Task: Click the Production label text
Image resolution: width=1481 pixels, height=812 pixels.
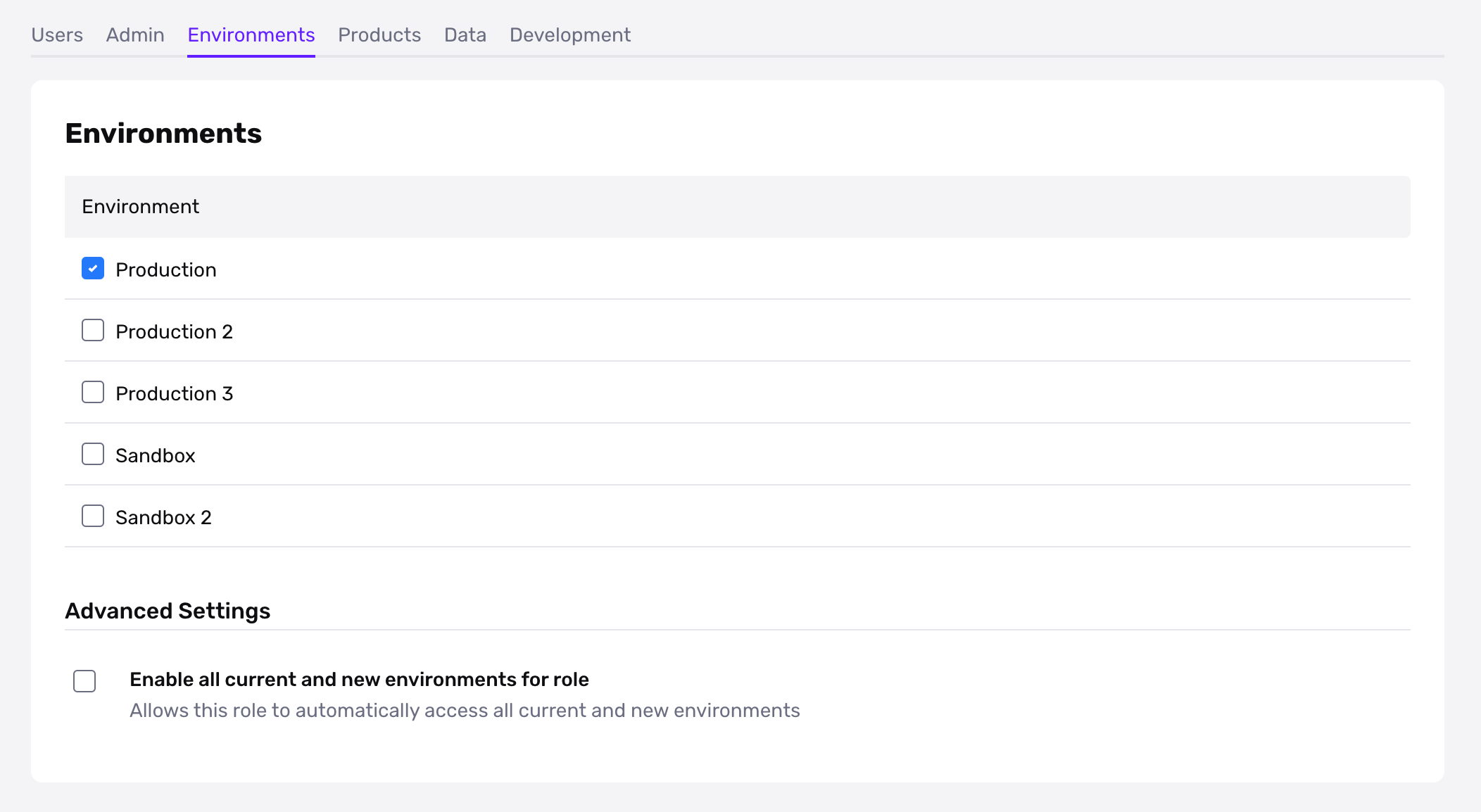Action: coord(166,270)
